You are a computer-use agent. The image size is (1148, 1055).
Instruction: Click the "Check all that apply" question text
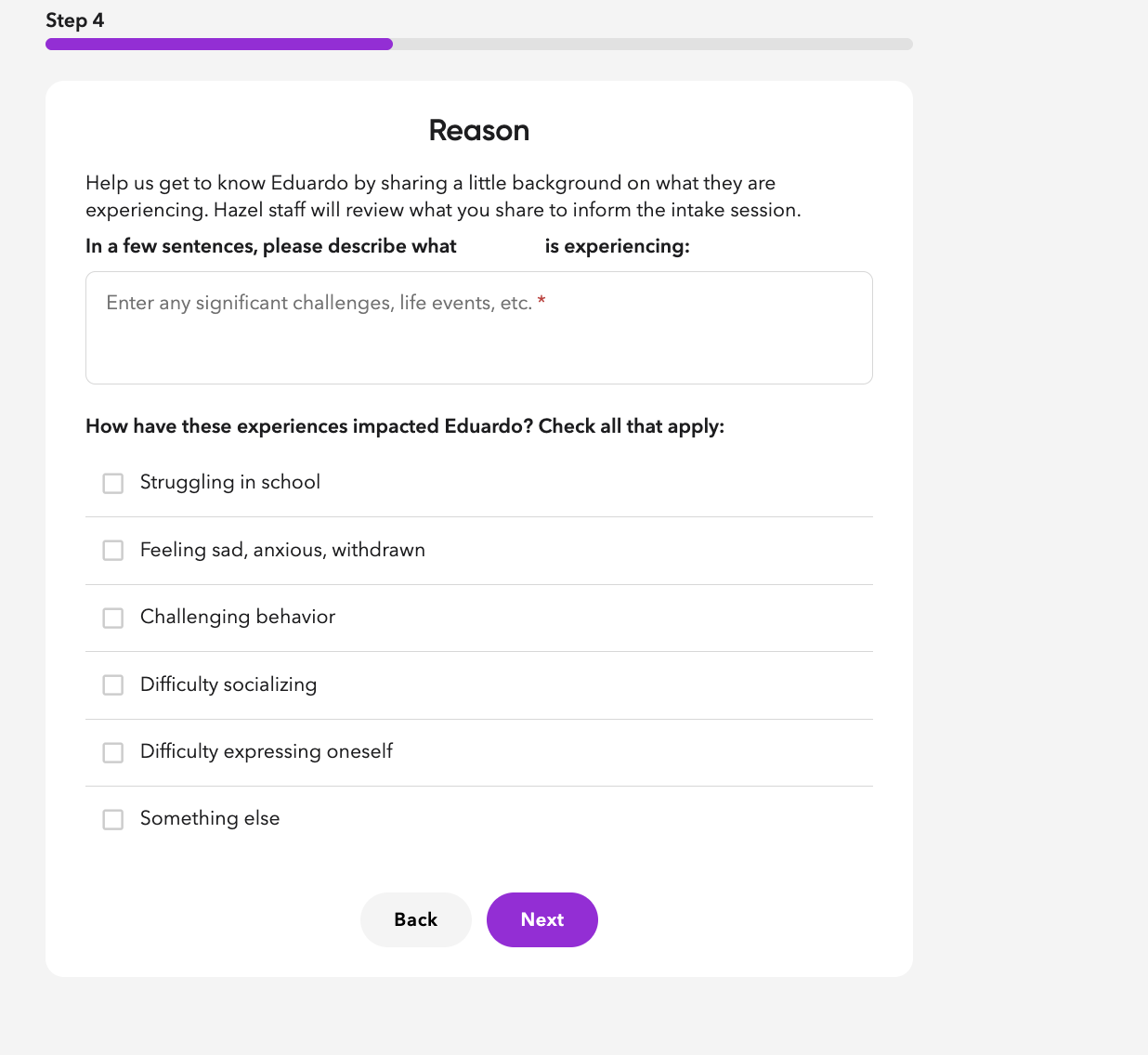tap(405, 426)
